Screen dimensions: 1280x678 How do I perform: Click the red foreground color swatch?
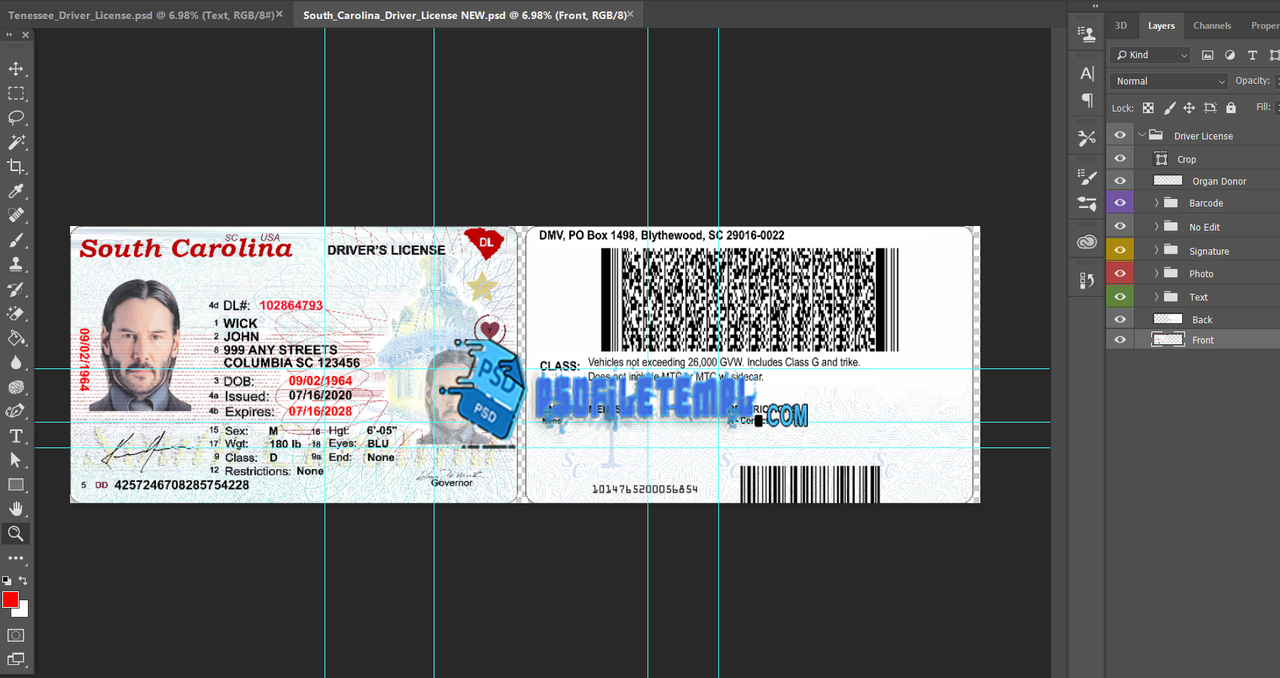coord(10,599)
